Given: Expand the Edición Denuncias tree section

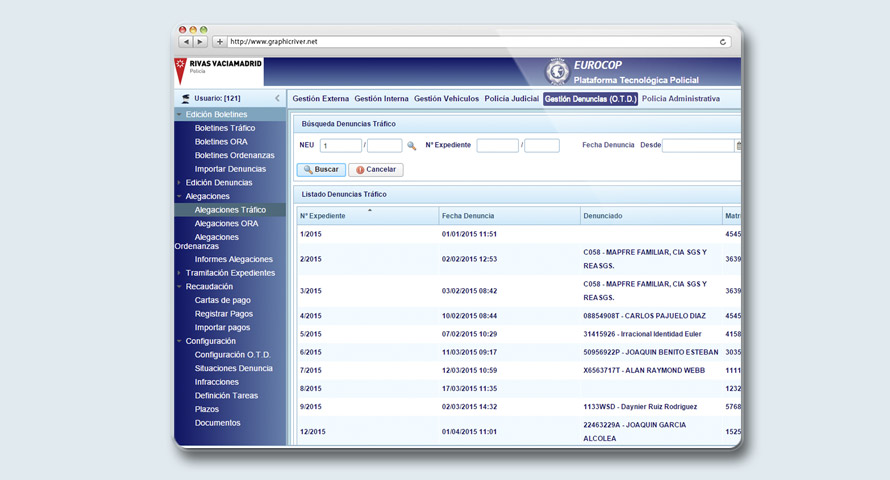Looking at the screenshot, I should (179, 183).
